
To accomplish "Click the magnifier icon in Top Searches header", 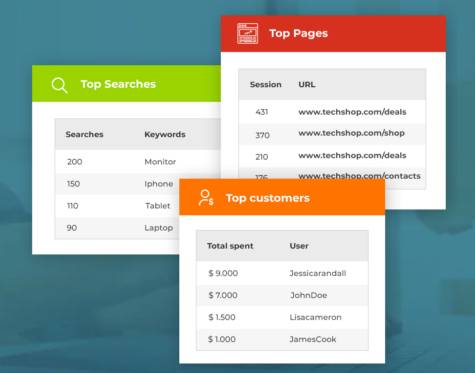I will (x=60, y=85).
